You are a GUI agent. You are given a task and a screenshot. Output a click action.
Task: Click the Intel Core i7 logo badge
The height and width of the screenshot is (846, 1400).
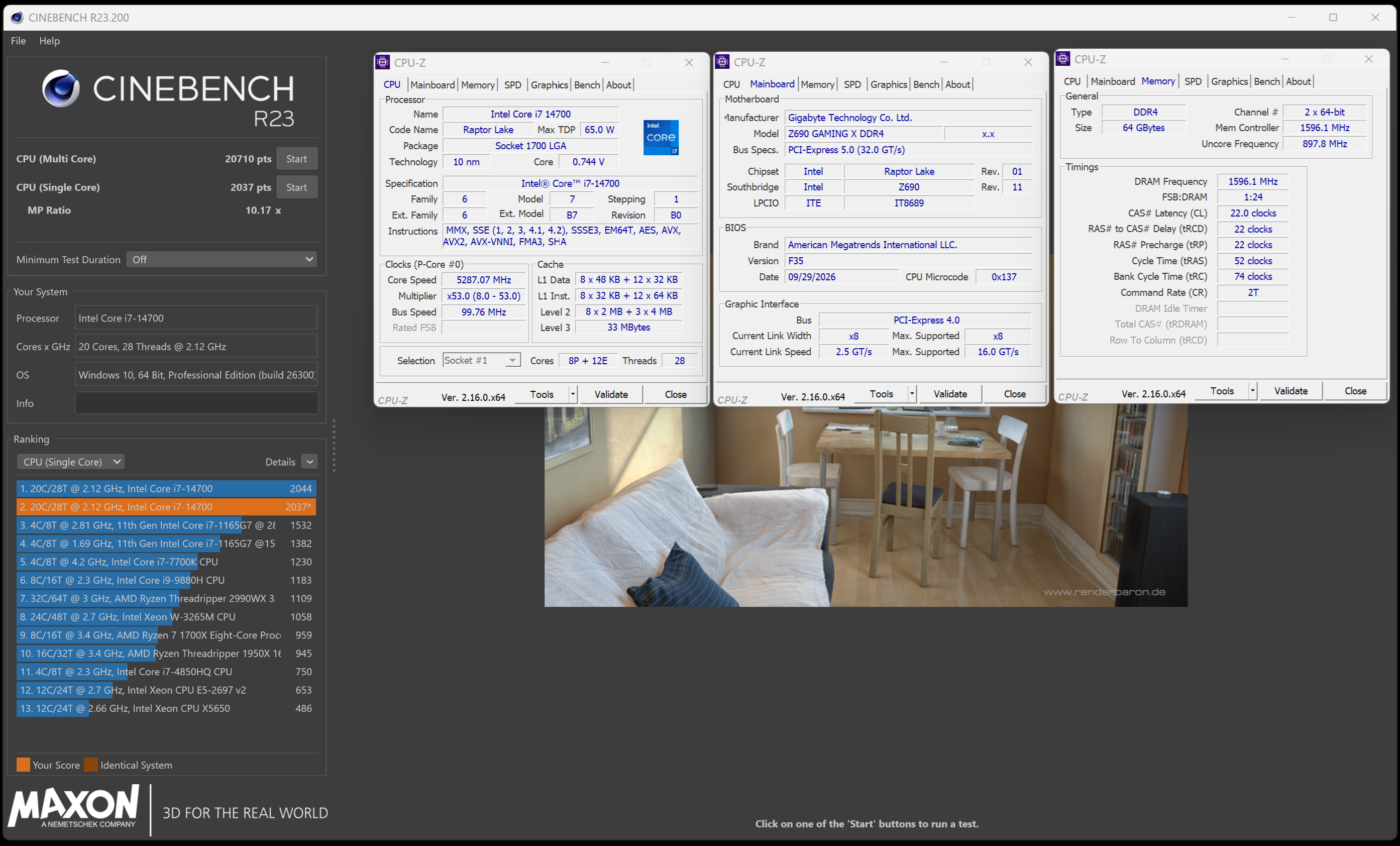[661, 138]
